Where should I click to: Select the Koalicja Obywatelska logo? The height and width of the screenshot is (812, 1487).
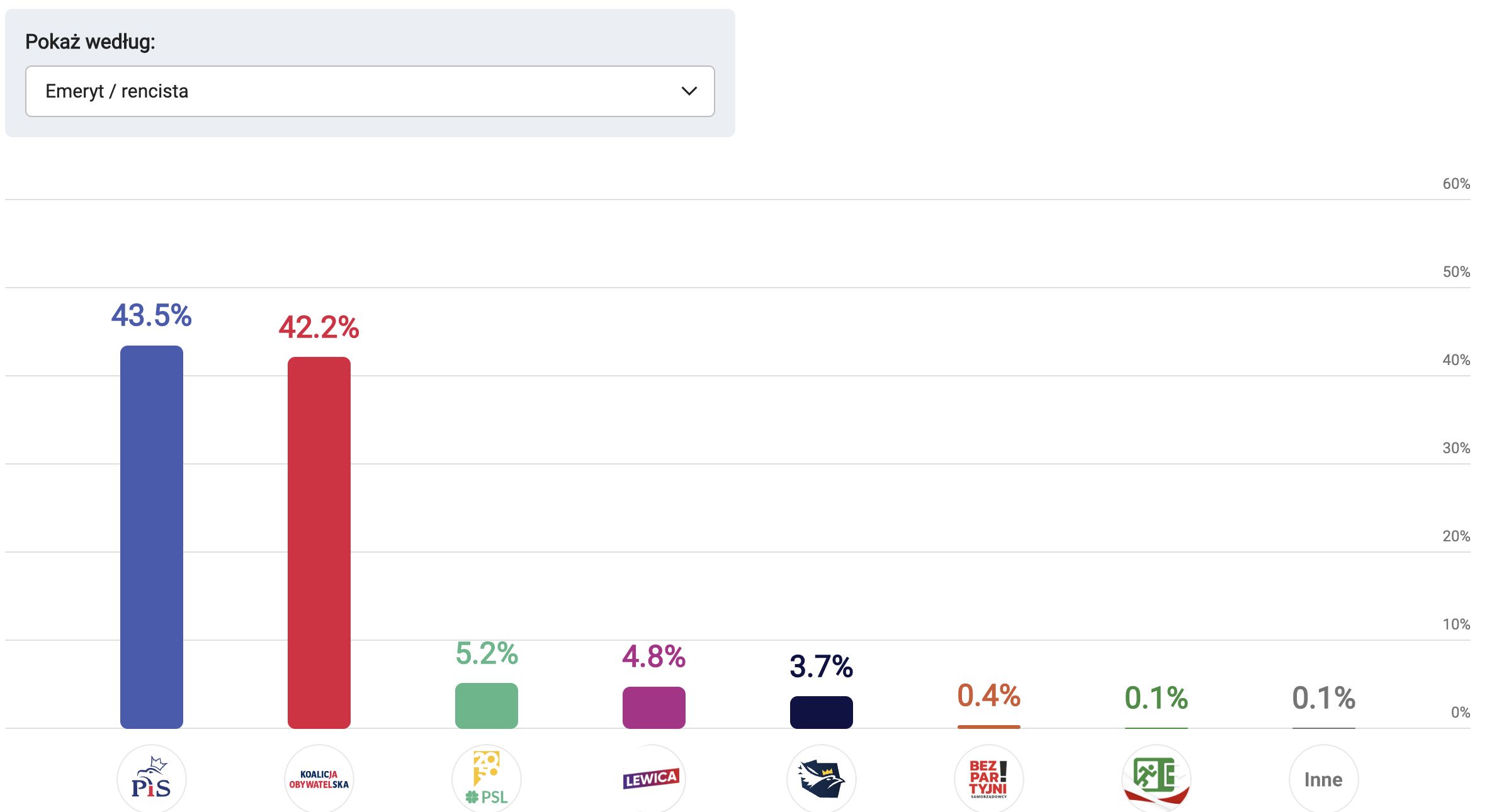click(x=319, y=779)
